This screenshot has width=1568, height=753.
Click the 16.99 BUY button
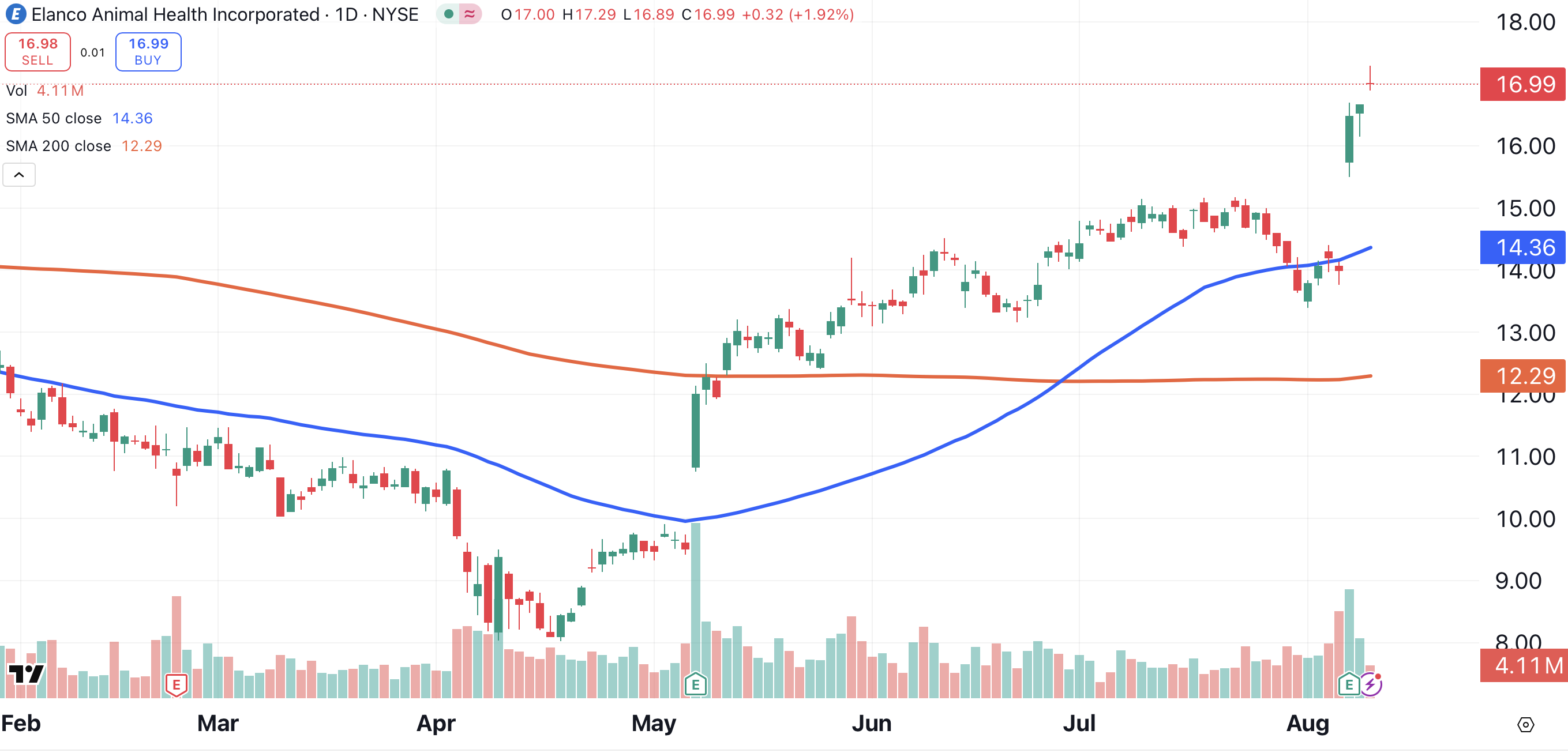(148, 52)
